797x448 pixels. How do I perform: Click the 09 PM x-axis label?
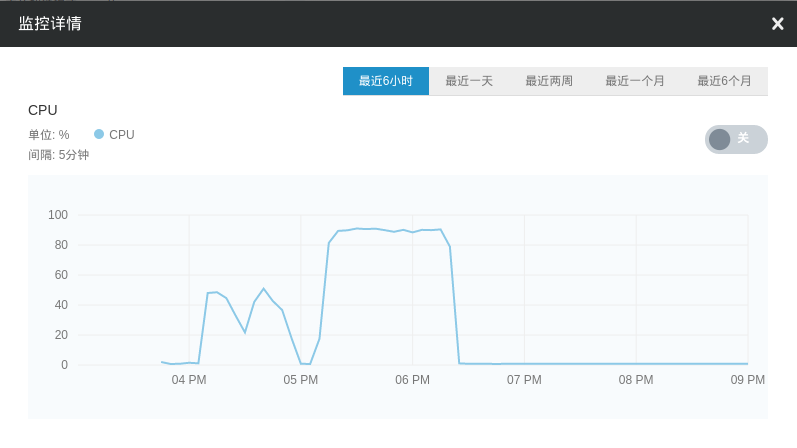click(747, 380)
